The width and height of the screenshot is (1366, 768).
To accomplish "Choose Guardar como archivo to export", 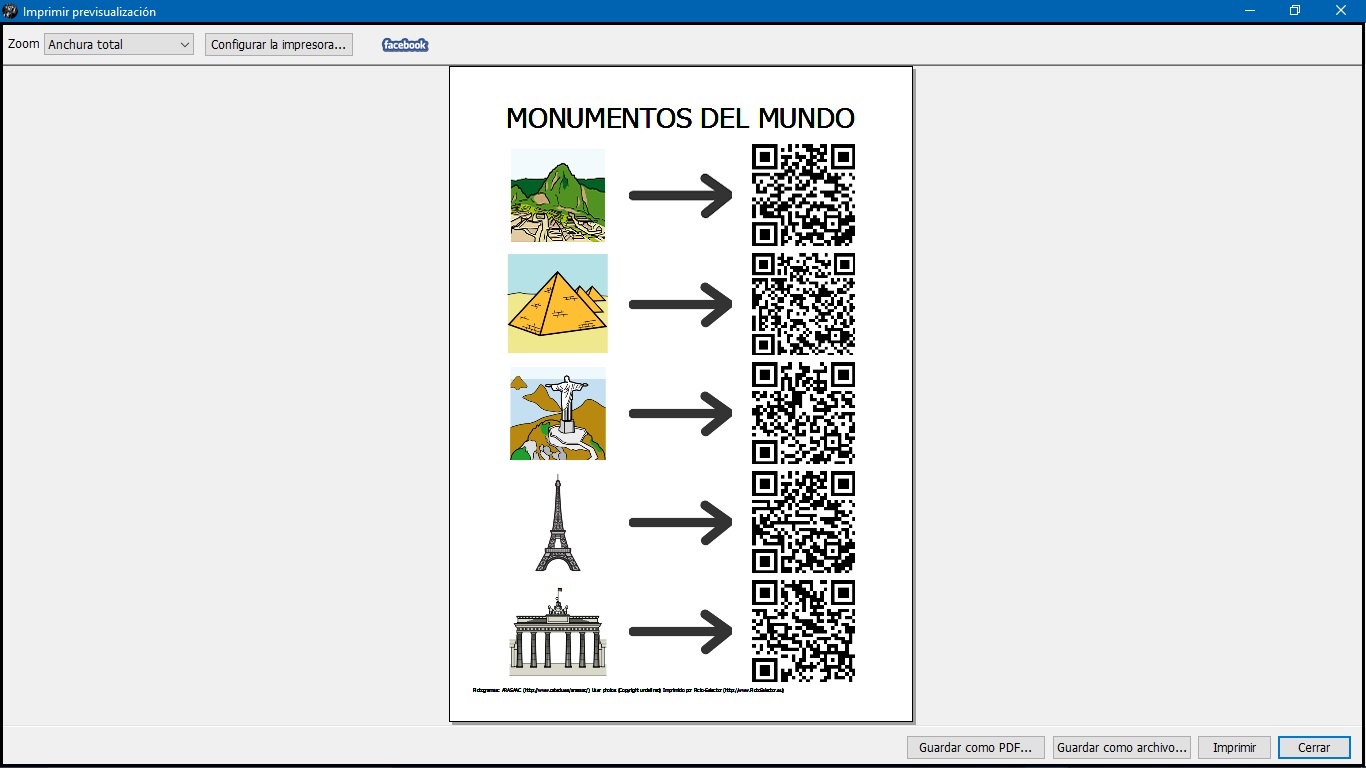I will [x=1122, y=747].
